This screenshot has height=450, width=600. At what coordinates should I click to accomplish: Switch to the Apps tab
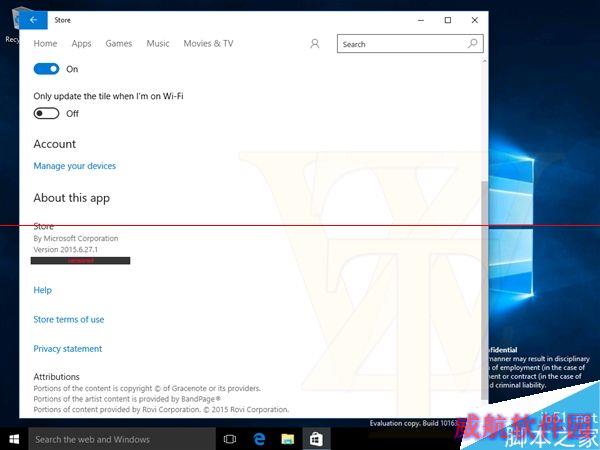pyautogui.click(x=82, y=44)
